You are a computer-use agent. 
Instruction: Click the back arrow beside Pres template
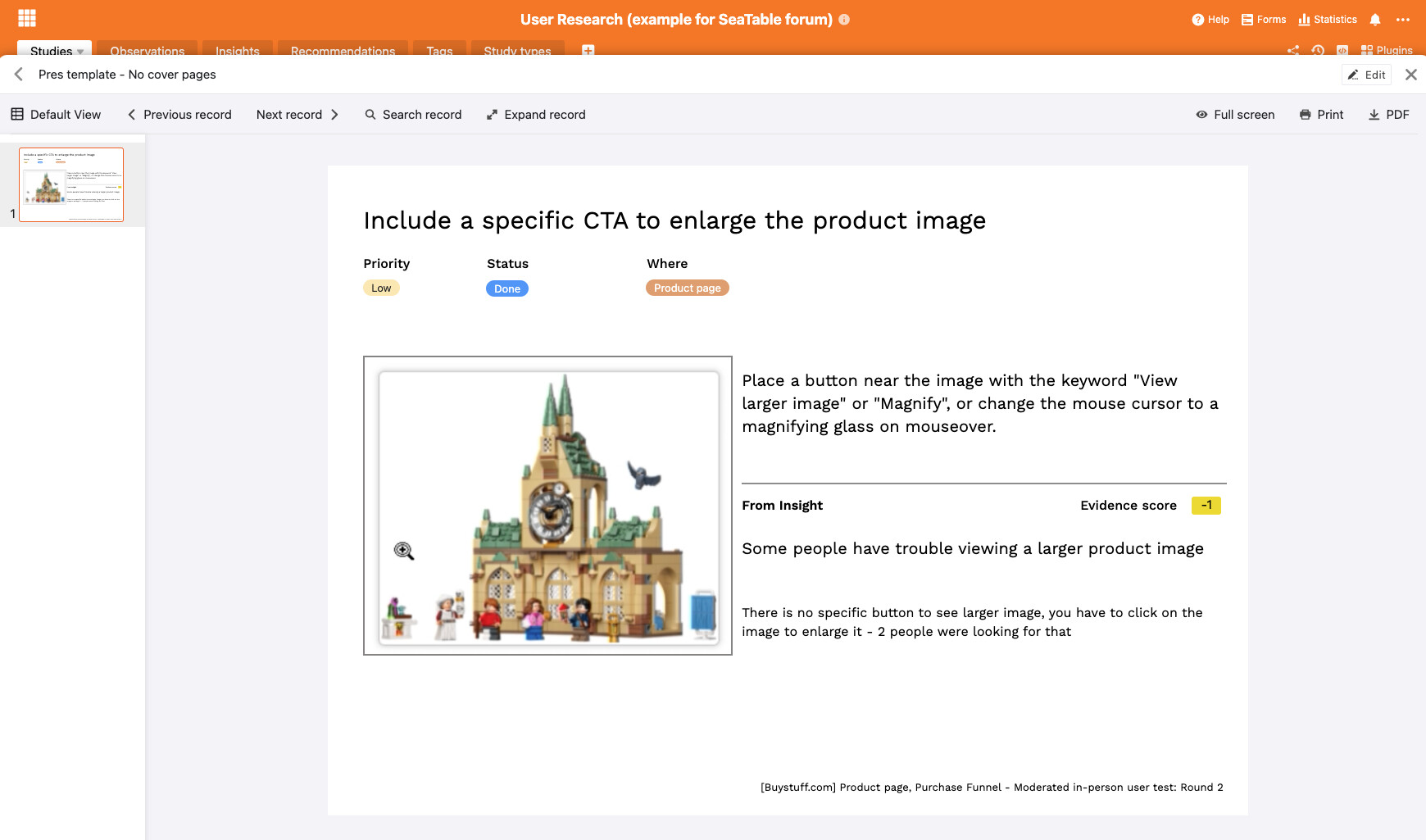[19, 75]
